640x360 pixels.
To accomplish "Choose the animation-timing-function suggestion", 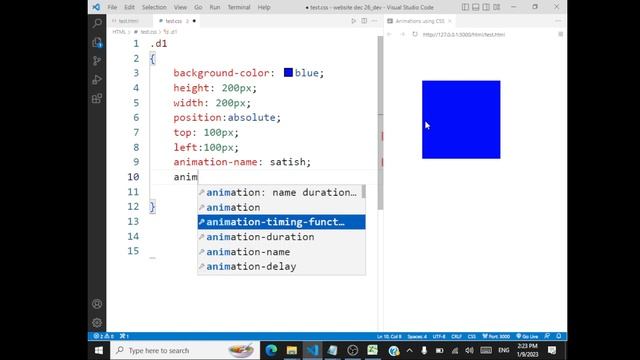I will [x=282, y=222].
